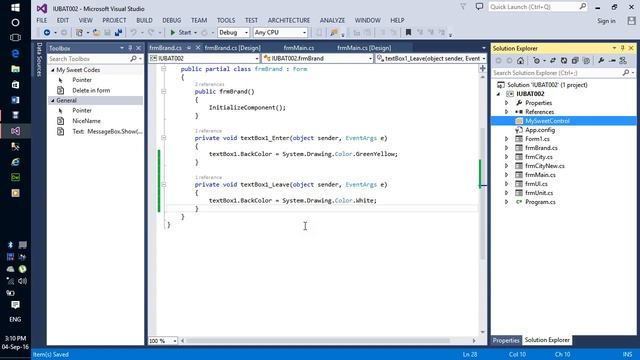Open the DEBUG menu

point(171,20)
